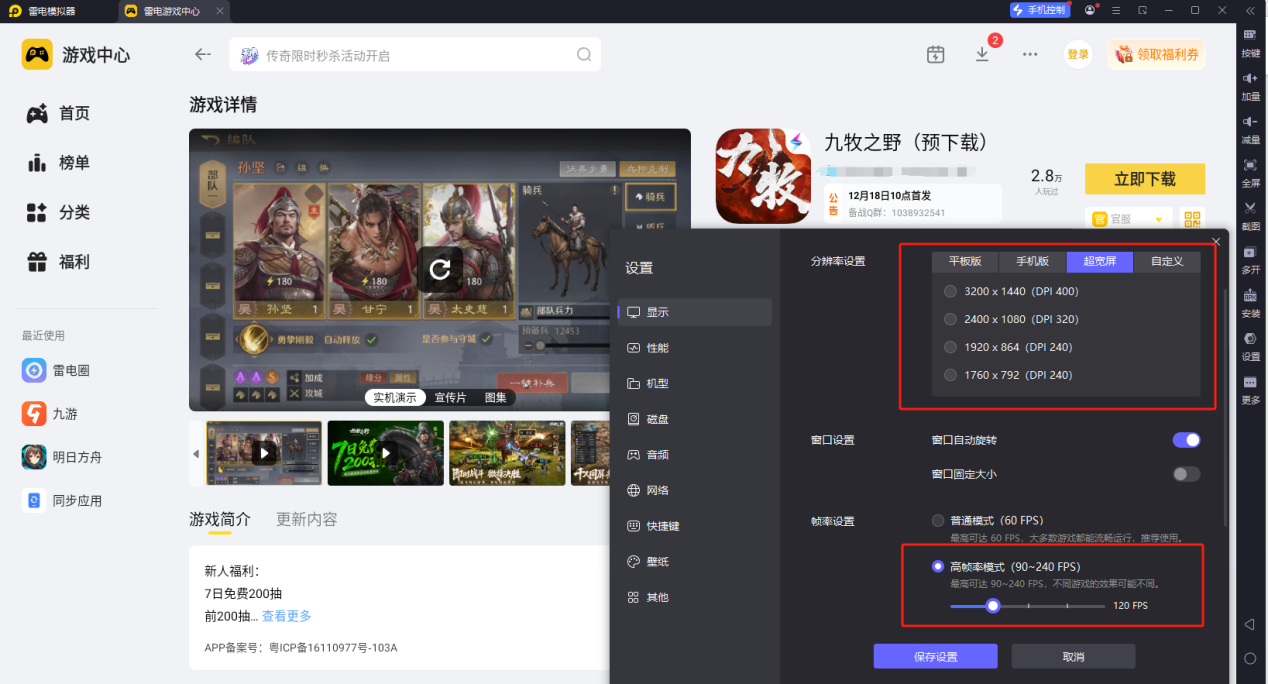Click the 取消 button in settings
The width and height of the screenshot is (1268, 684).
1073,656
